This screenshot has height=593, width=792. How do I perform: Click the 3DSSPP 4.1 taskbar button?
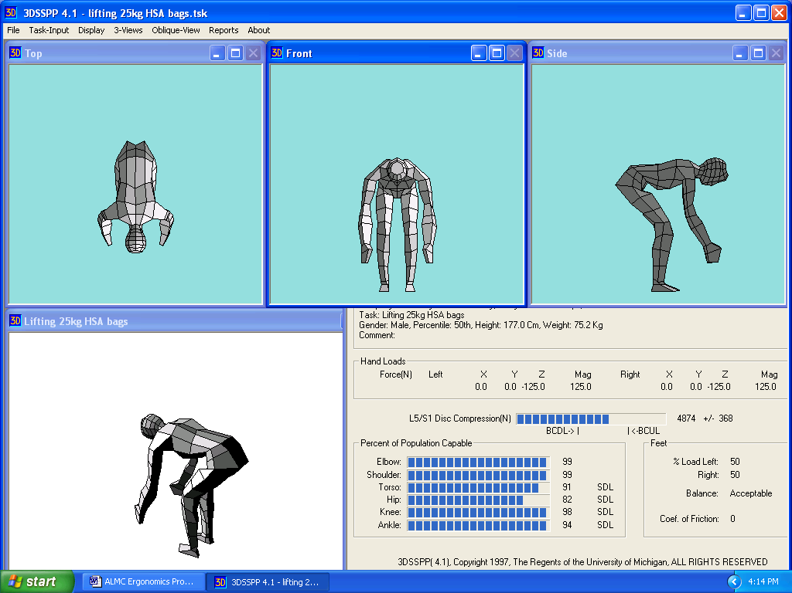tap(268, 582)
